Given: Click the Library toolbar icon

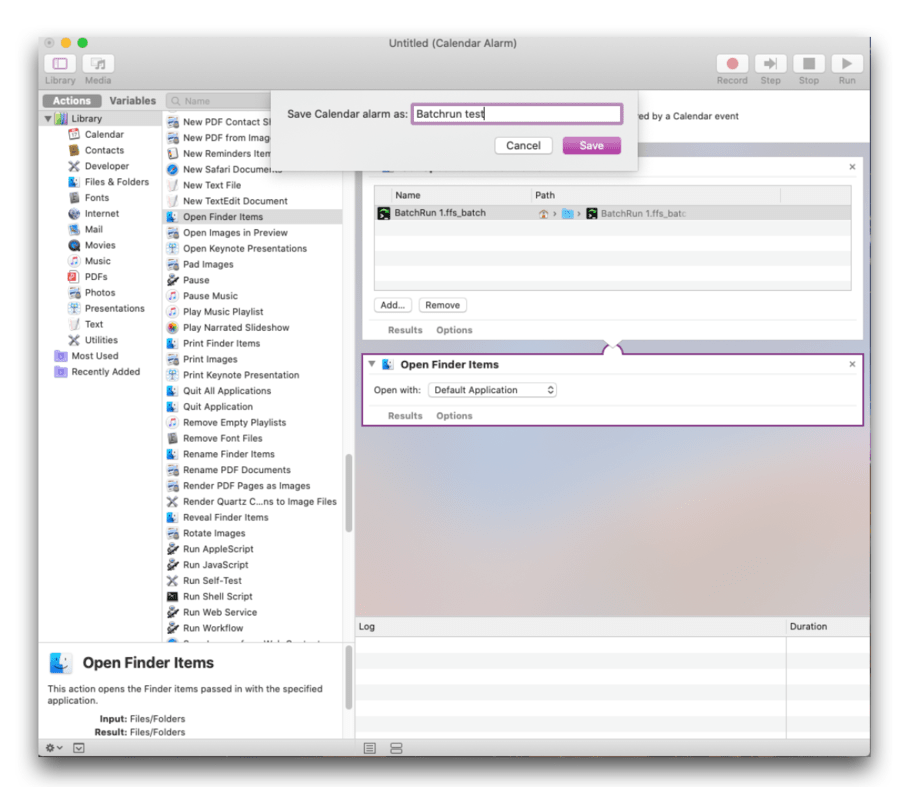Looking at the screenshot, I should pyautogui.click(x=60, y=66).
